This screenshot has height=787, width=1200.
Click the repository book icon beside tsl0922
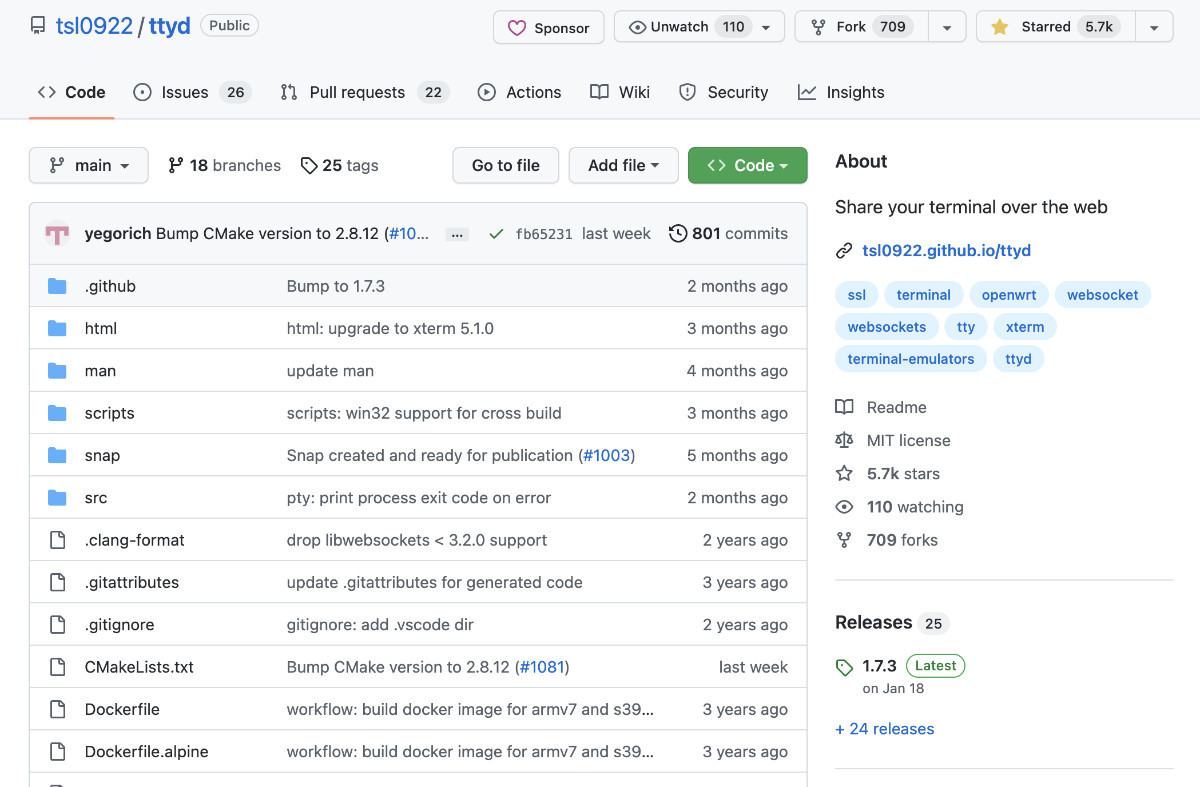(38, 26)
